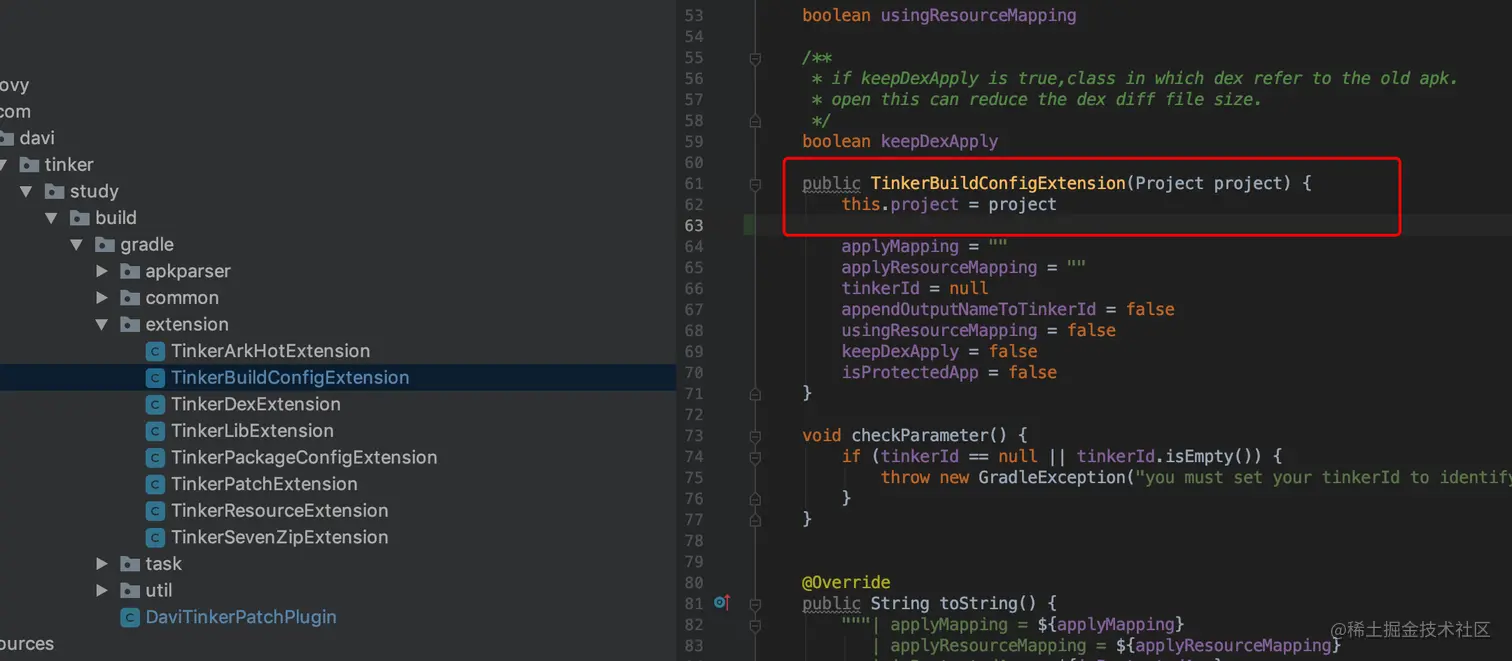Viewport: 1512px width, 661px height.
Task: Fold the constructor at line 61
Action: [755, 184]
